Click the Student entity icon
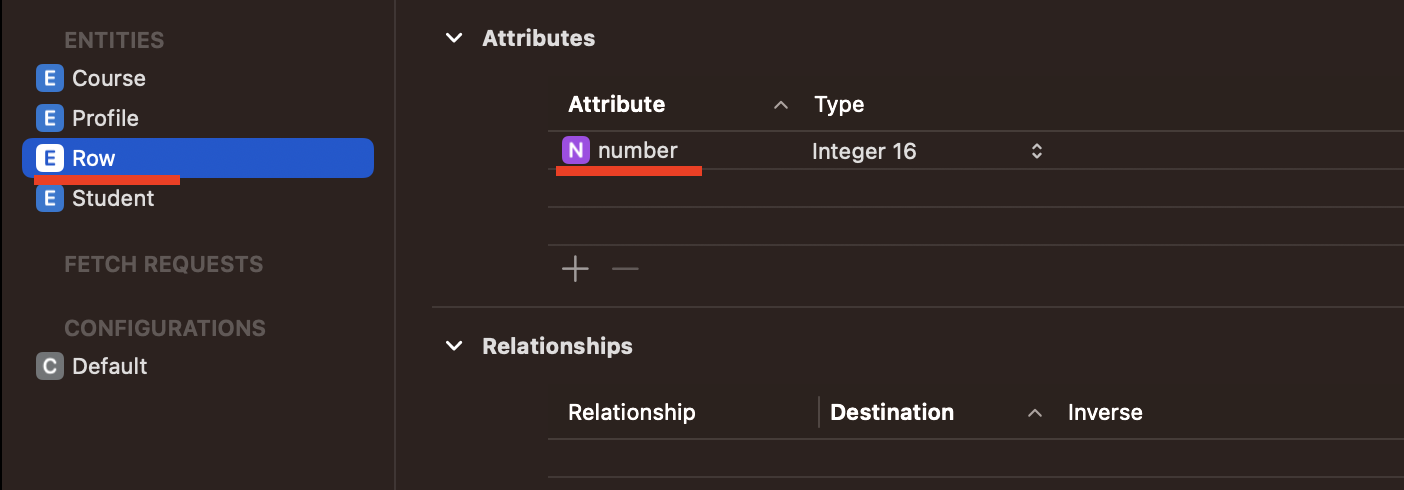Viewport: 1404px width, 490px height. click(49, 198)
